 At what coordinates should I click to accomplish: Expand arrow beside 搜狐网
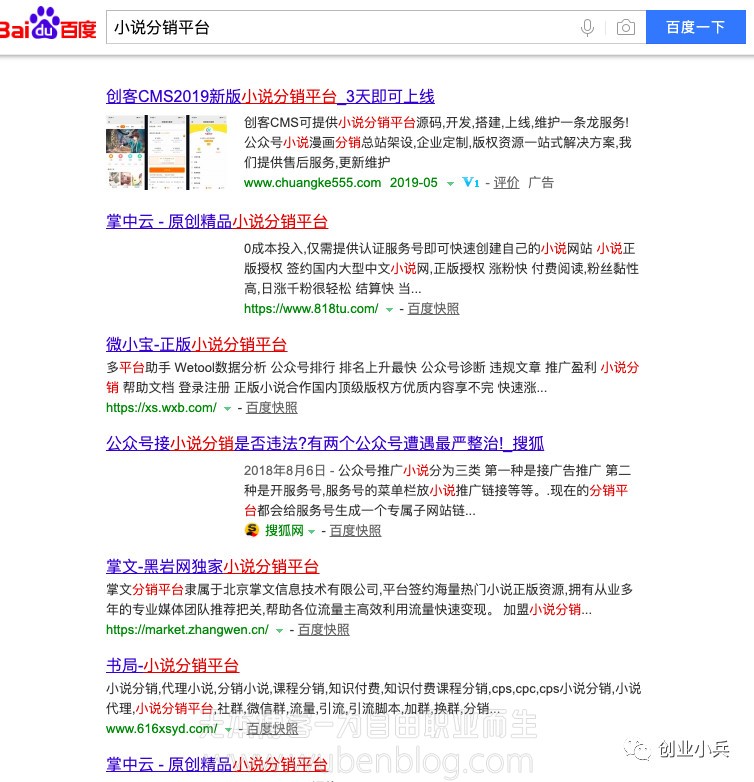click(x=312, y=532)
